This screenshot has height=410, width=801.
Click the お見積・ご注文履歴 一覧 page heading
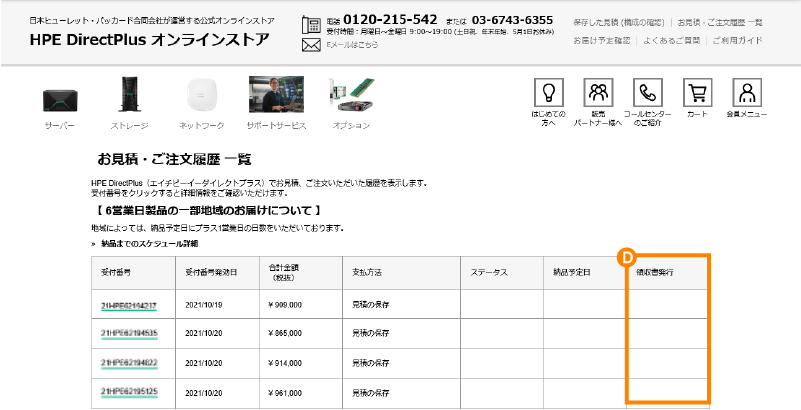[174, 160]
